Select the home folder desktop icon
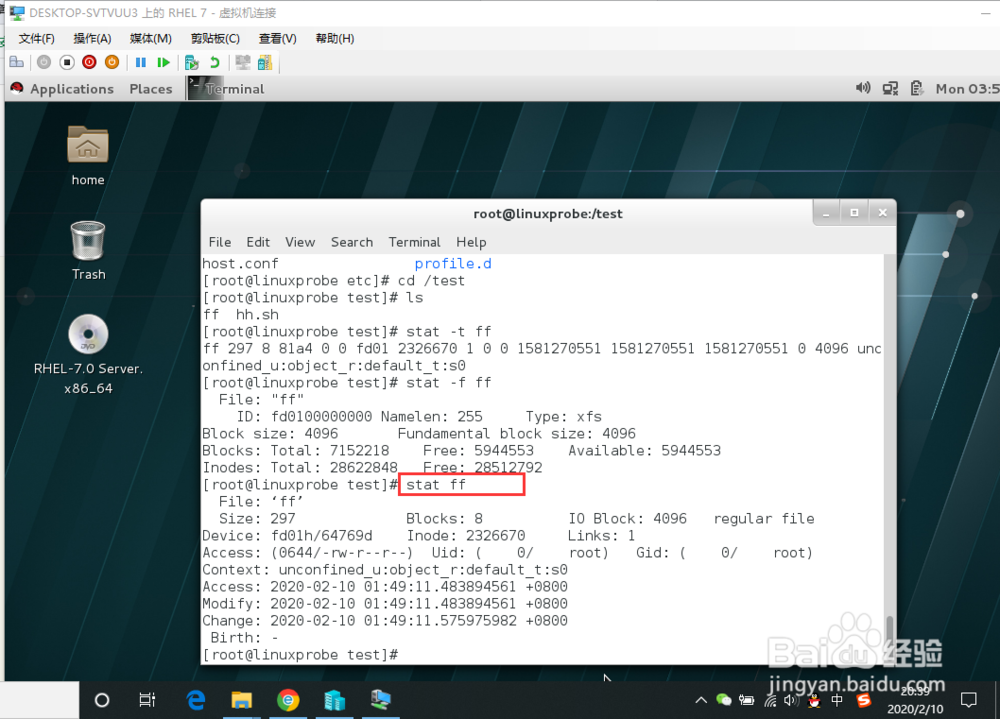 pyautogui.click(x=88, y=155)
